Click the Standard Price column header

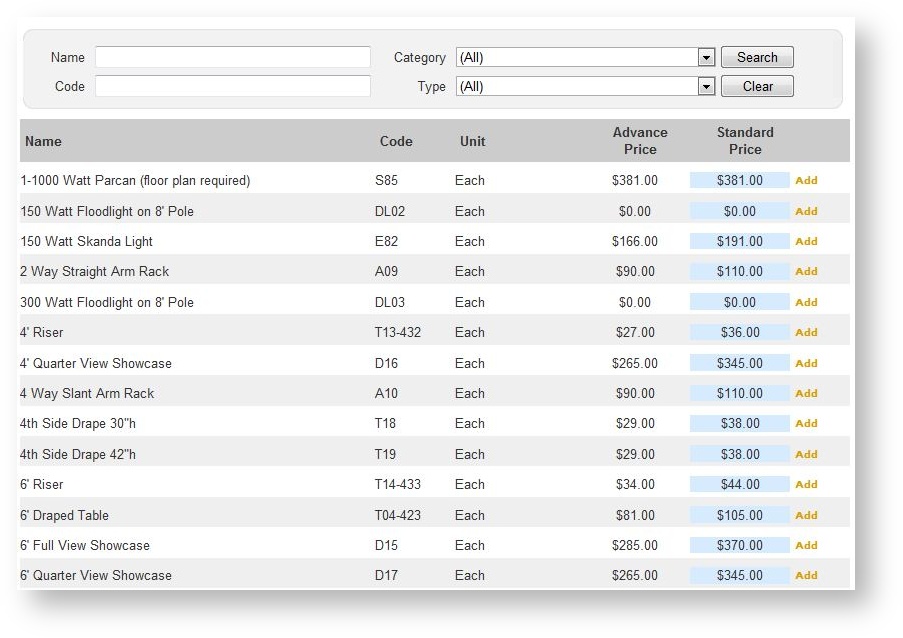[745, 141]
